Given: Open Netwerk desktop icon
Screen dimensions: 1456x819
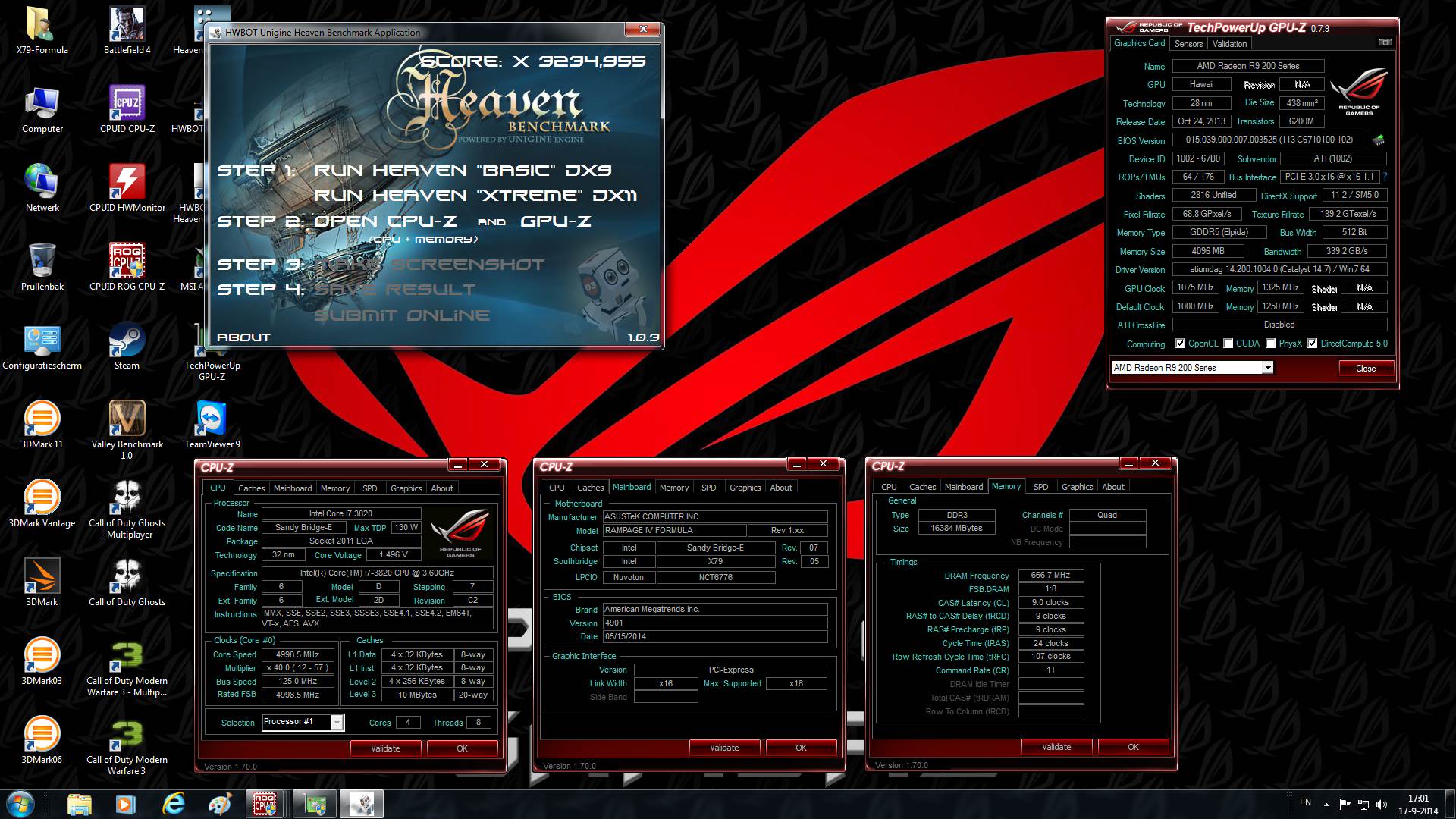Looking at the screenshot, I should tap(42, 189).
